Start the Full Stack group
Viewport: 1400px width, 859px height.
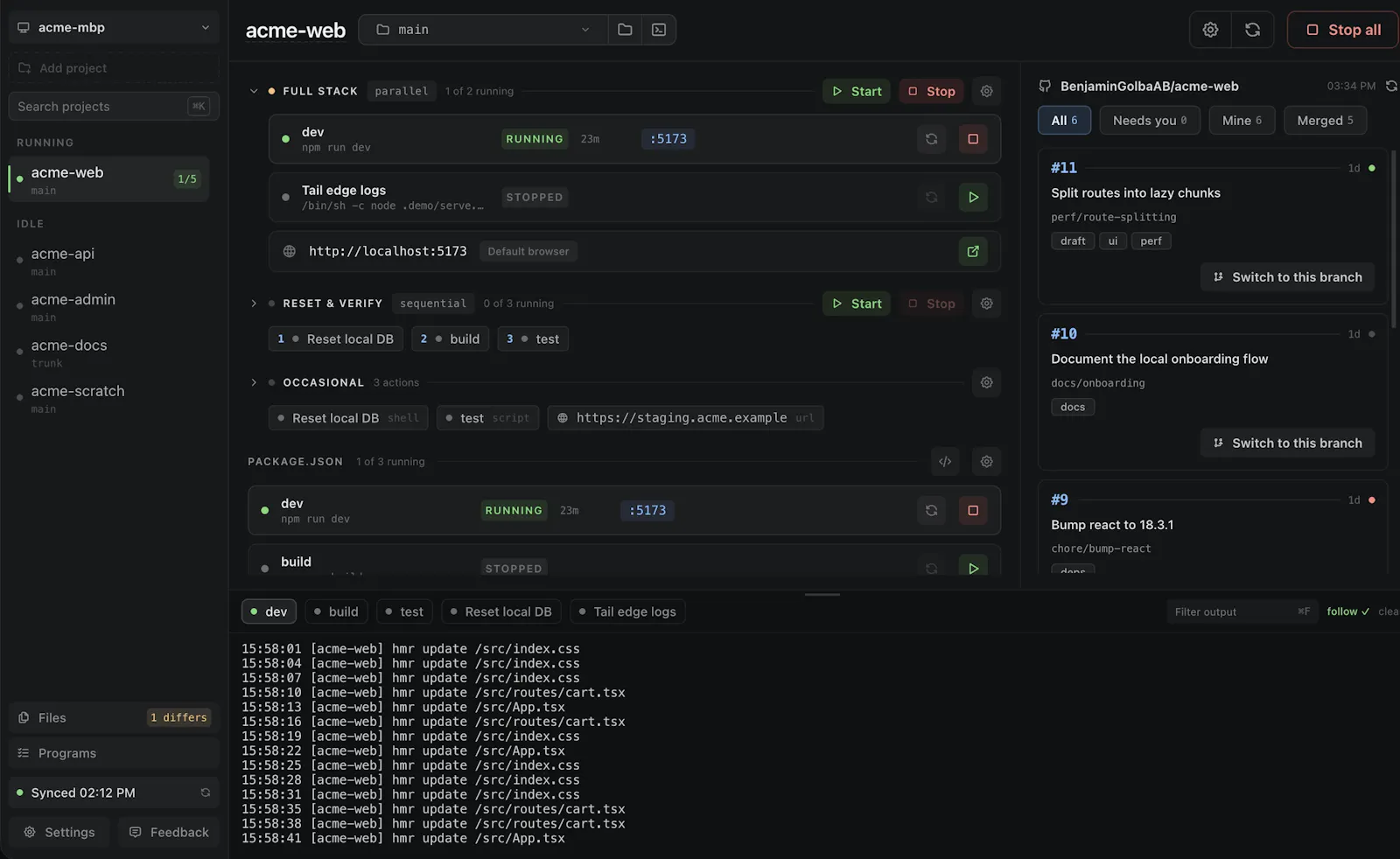pos(857,91)
